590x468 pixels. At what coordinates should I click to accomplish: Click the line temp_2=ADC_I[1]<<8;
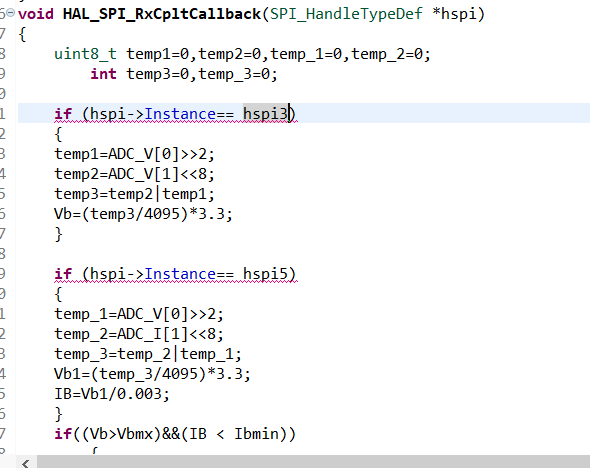click(139, 334)
